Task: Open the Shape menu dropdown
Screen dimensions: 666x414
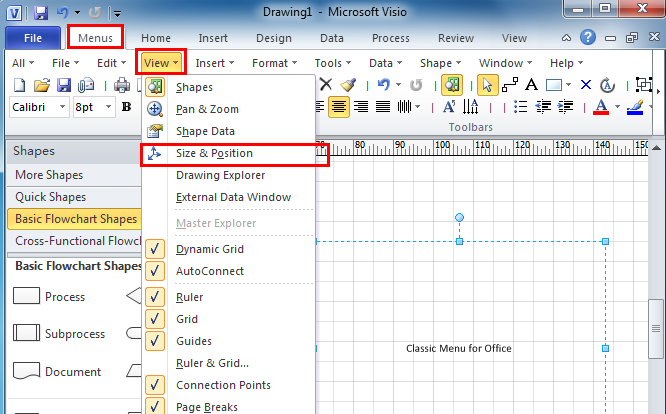Action: tap(440, 63)
